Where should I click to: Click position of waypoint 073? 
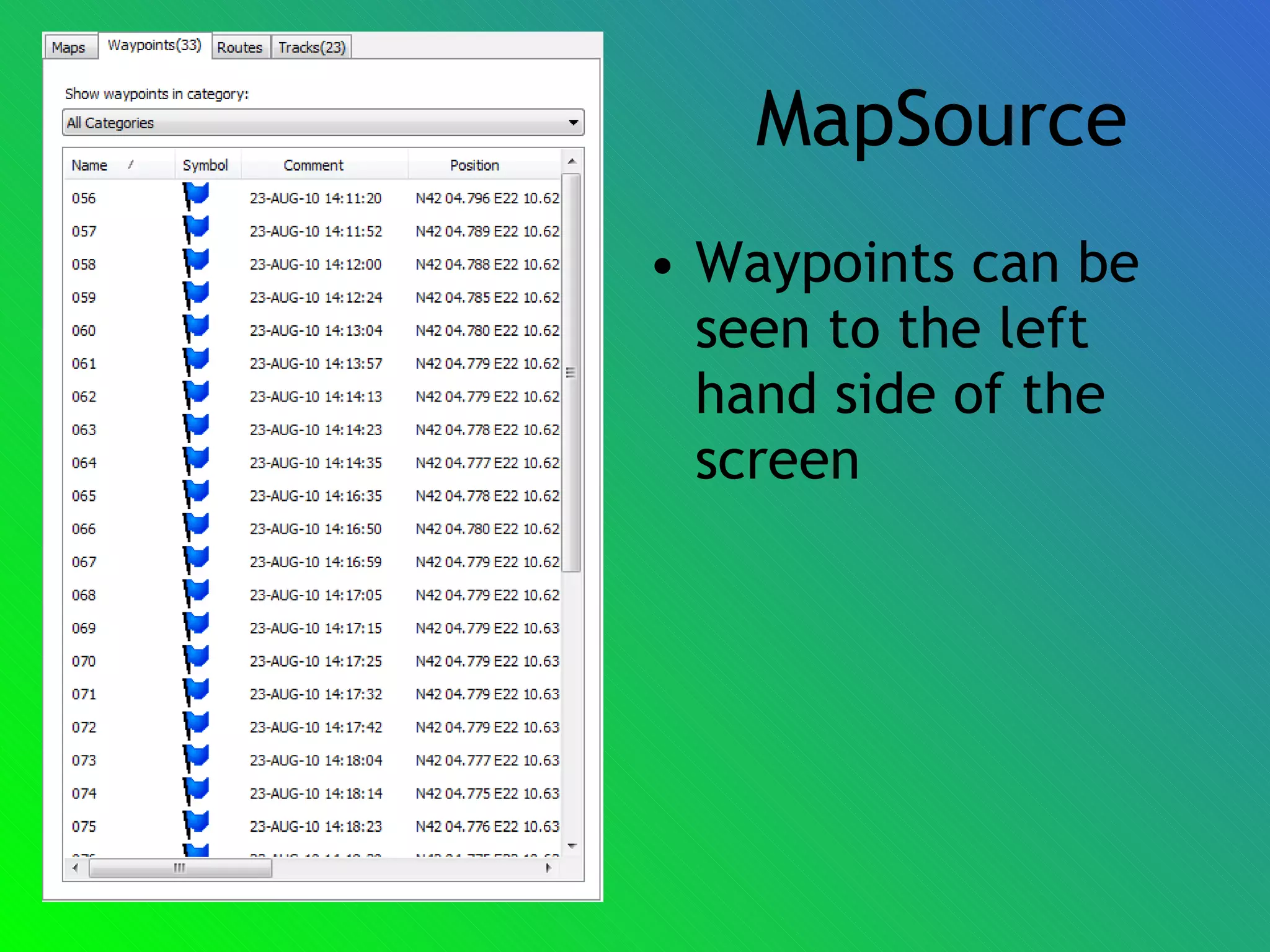pos(487,760)
